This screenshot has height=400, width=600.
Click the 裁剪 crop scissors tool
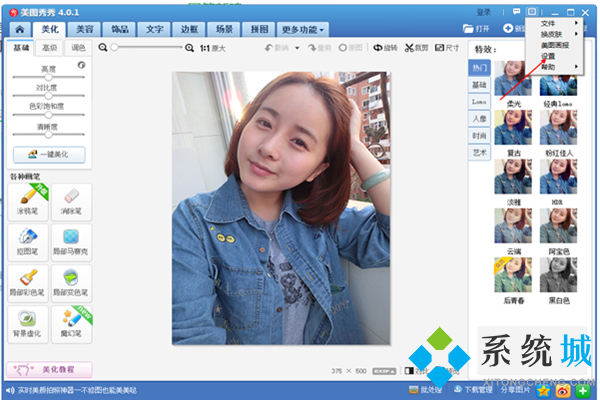(417, 48)
